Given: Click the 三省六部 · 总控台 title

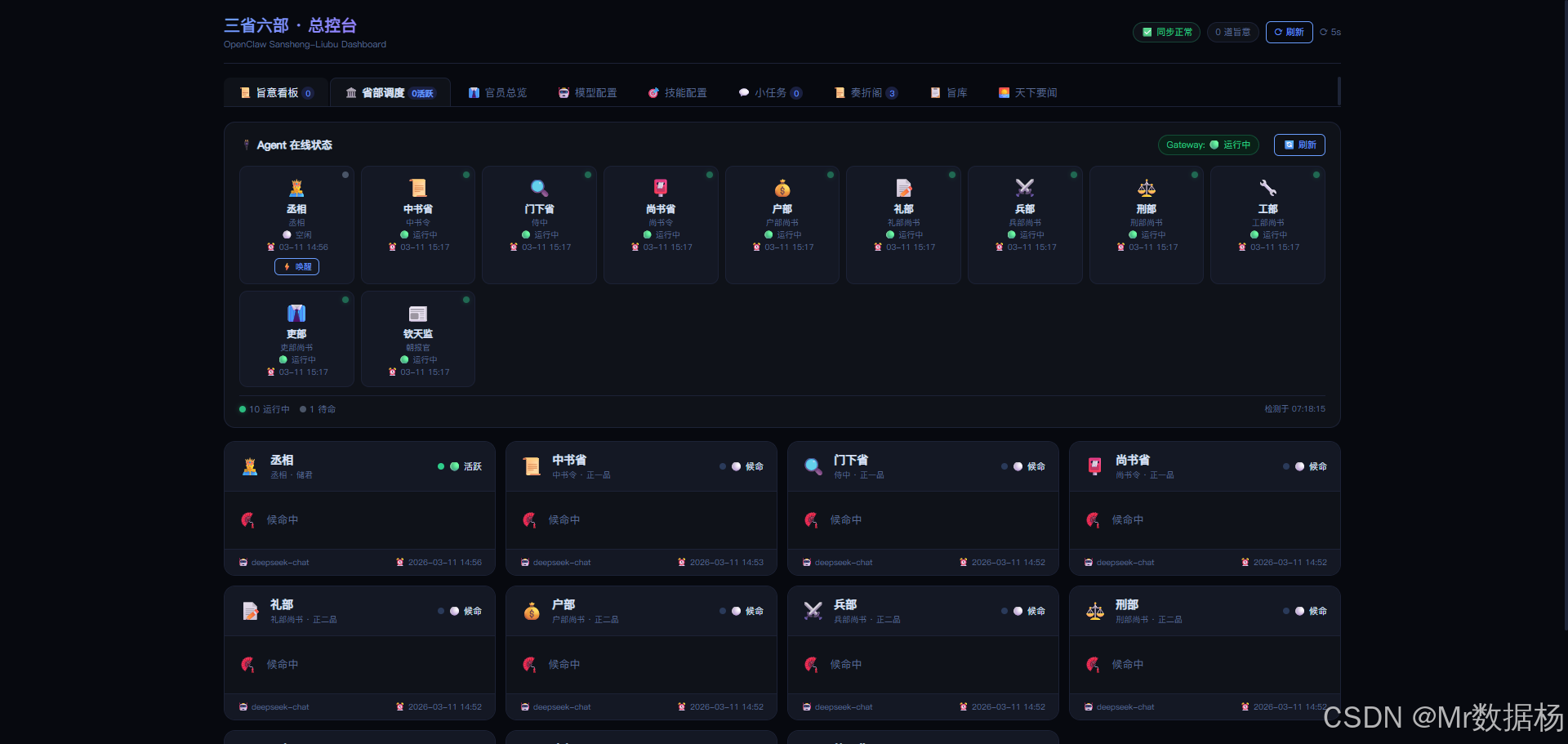Looking at the screenshot, I should (x=290, y=25).
